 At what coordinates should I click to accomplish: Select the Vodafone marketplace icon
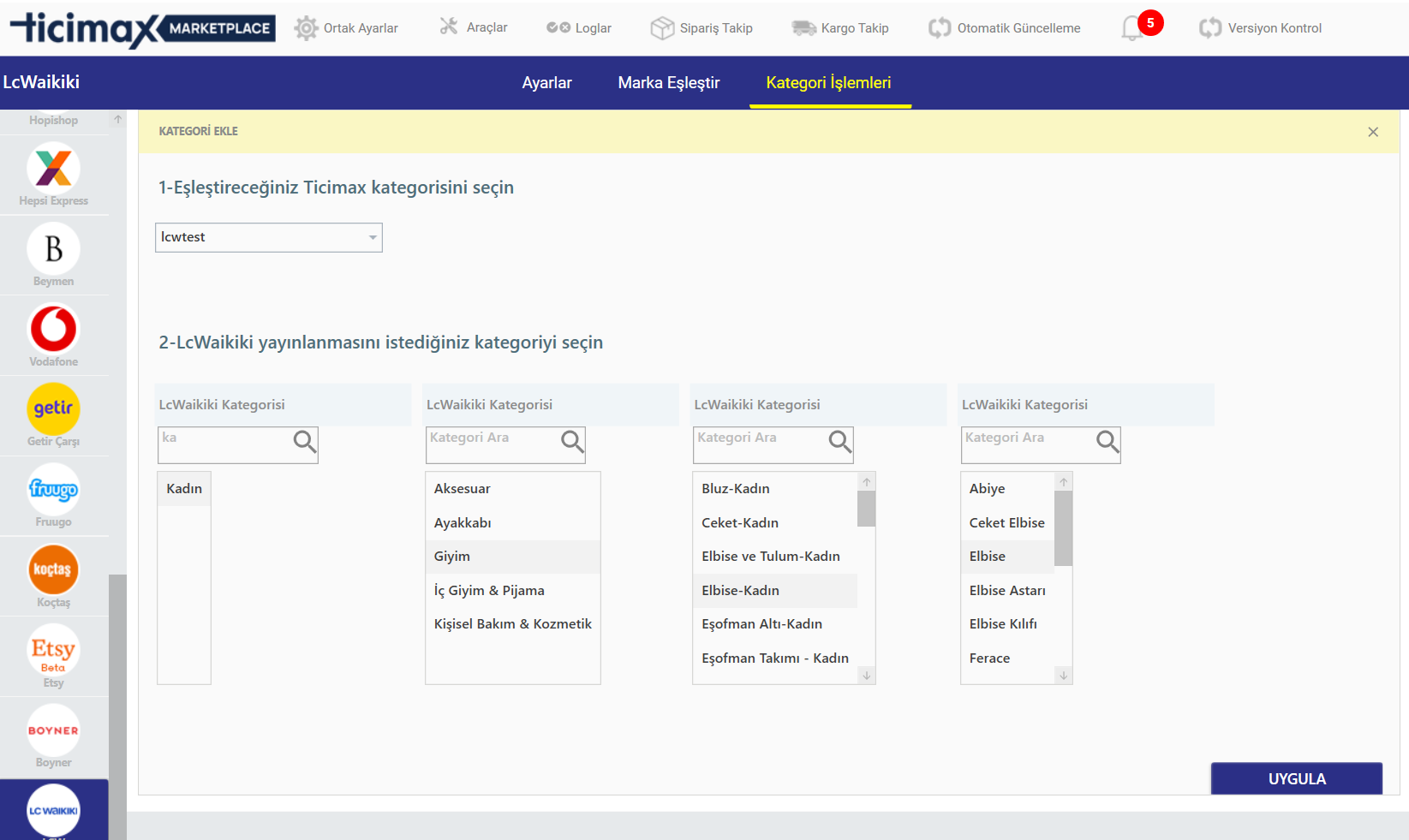[53, 329]
